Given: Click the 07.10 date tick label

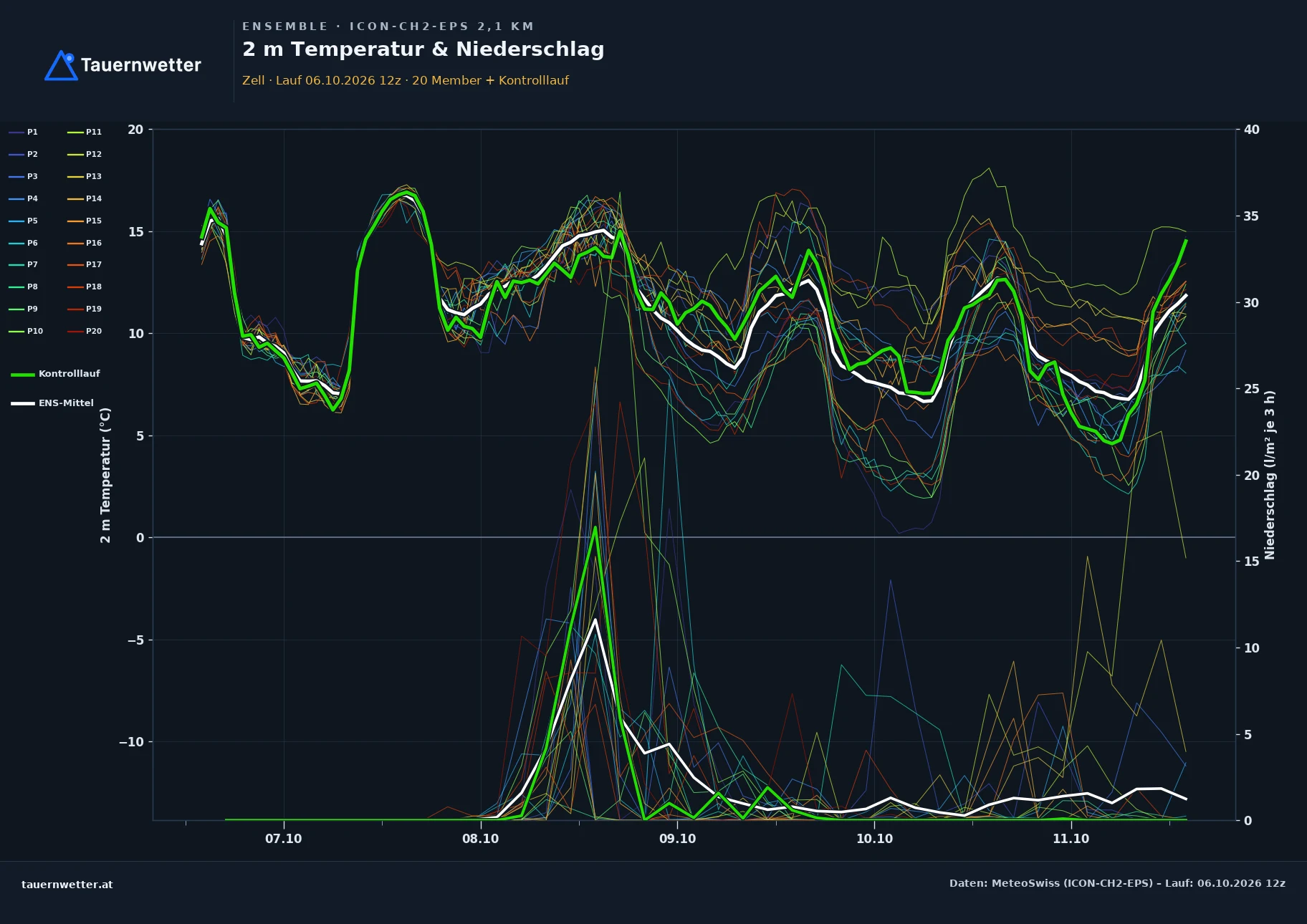Looking at the screenshot, I should click(x=284, y=839).
